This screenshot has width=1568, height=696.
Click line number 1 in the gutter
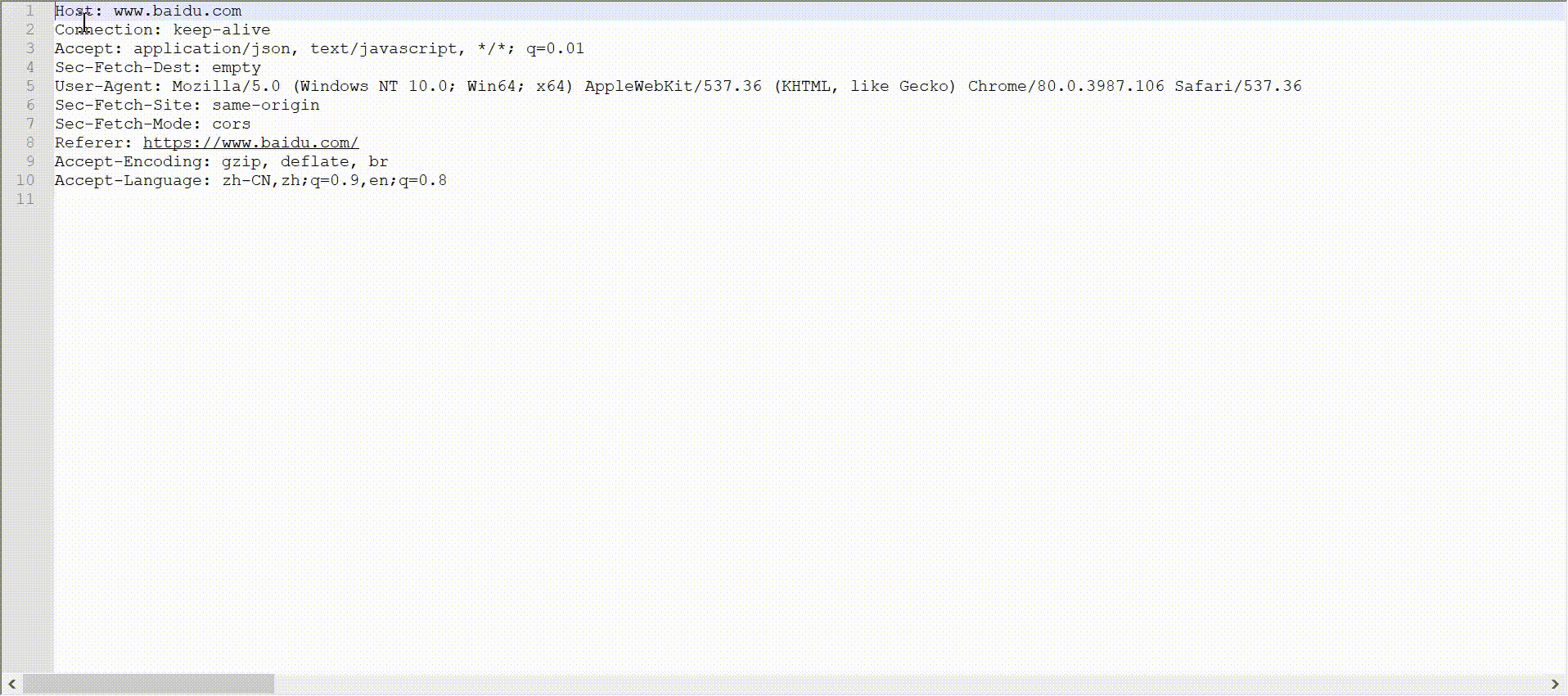(x=29, y=11)
